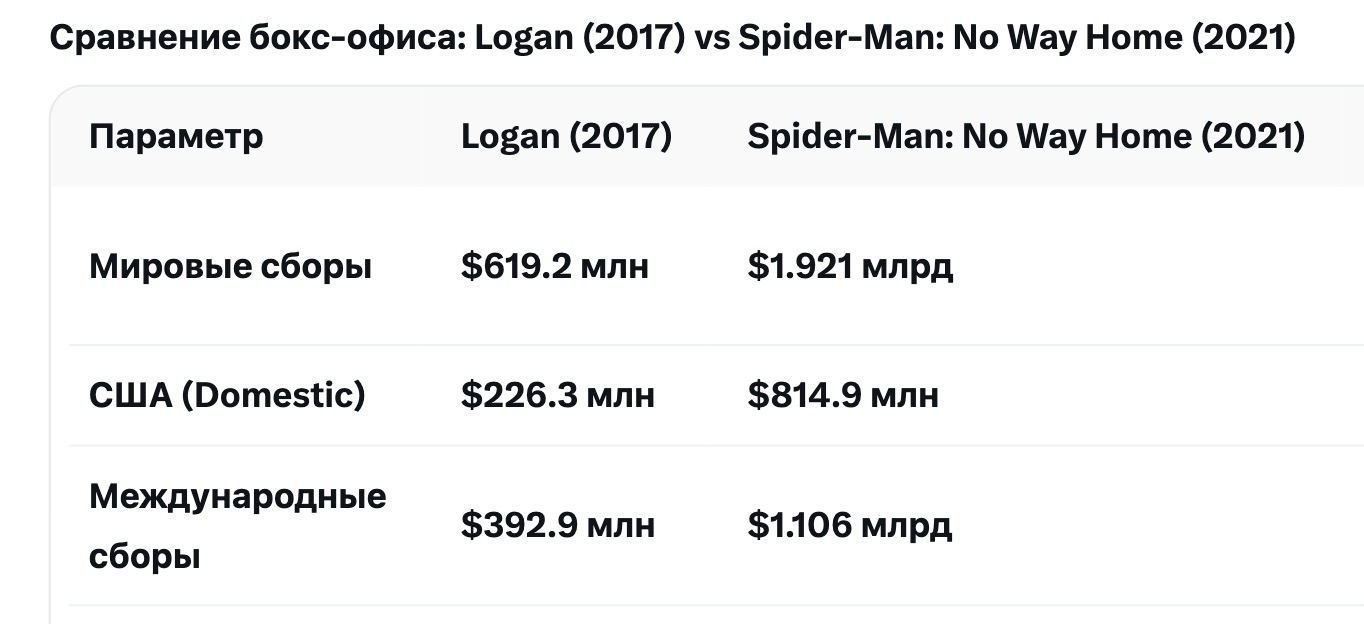Click the word сборы under Международные
Viewport: 1364px width, 624px height.
click(145, 556)
